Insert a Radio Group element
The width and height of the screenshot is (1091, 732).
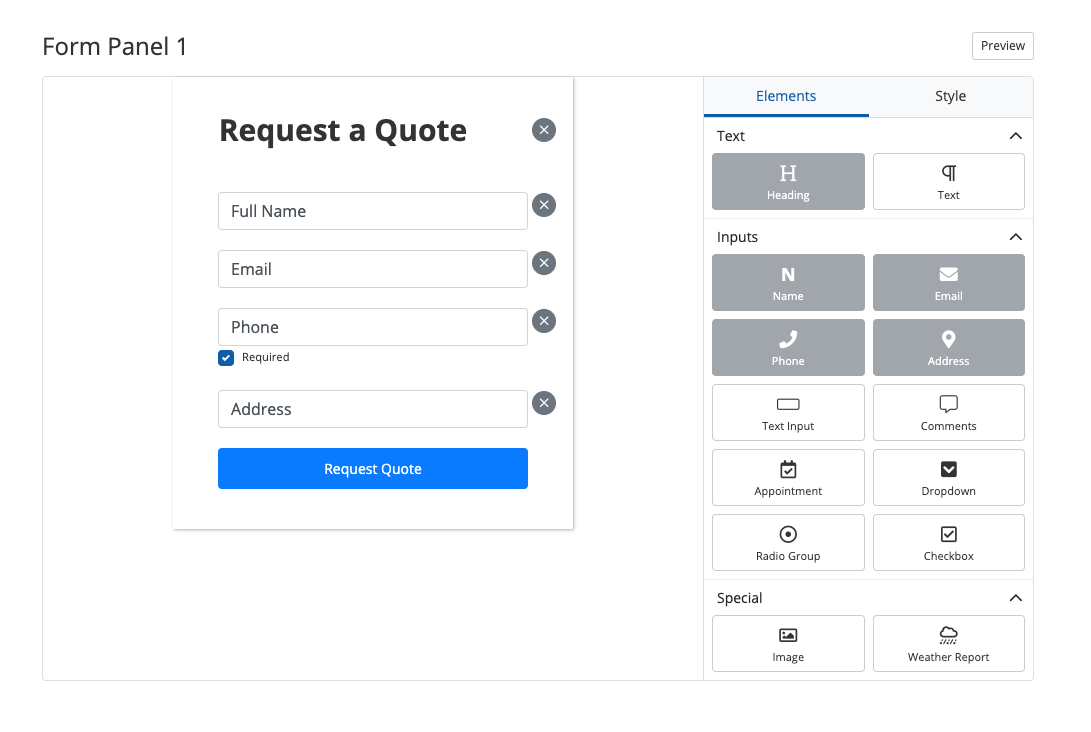[788, 542]
